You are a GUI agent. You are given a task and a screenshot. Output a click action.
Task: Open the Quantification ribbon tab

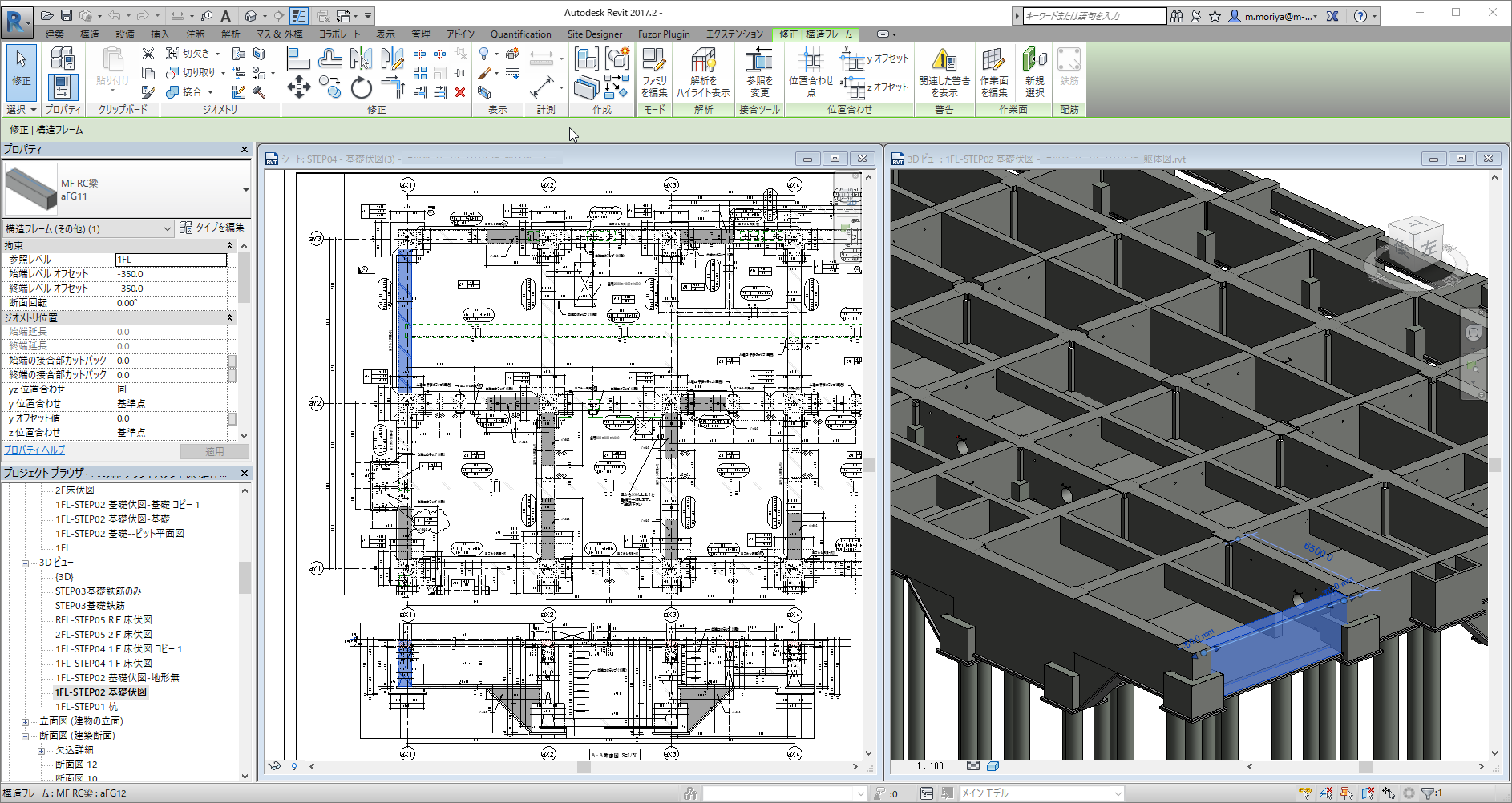pyautogui.click(x=521, y=34)
